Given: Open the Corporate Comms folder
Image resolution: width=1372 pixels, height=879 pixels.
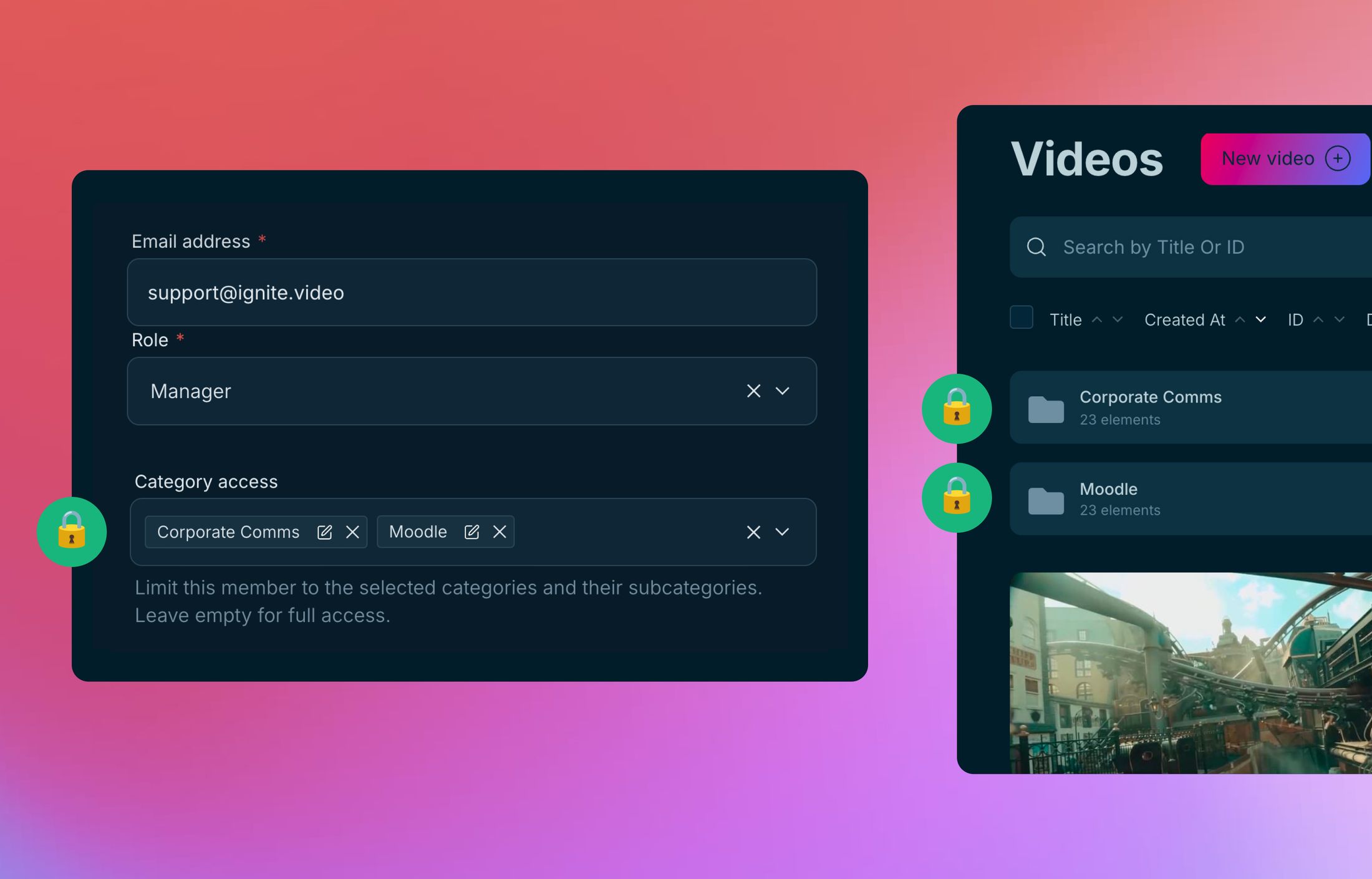Looking at the screenshot, I should pos(1191,407).
